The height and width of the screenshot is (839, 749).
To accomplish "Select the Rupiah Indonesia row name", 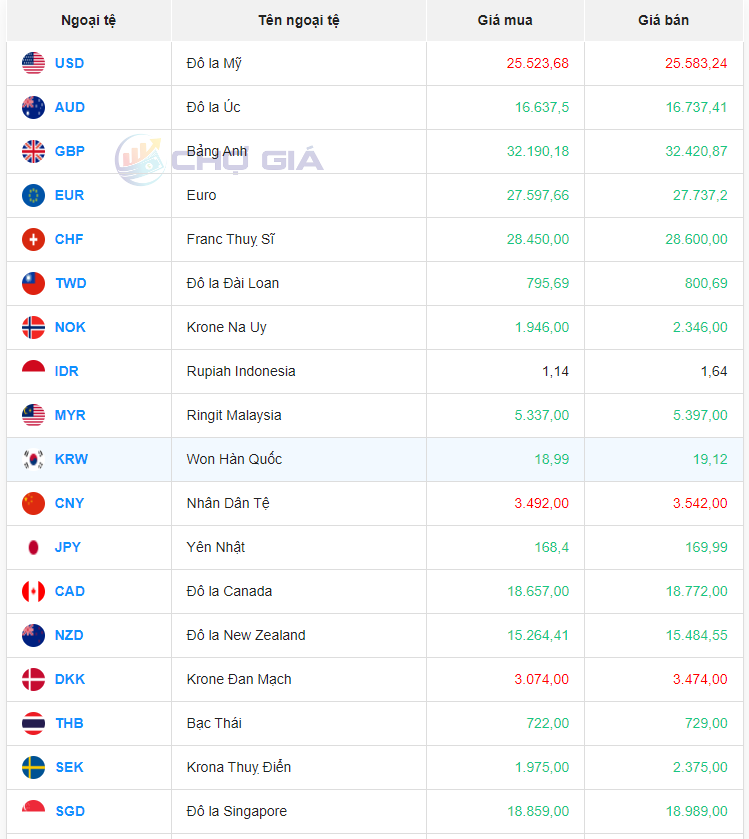I will 241,371.
